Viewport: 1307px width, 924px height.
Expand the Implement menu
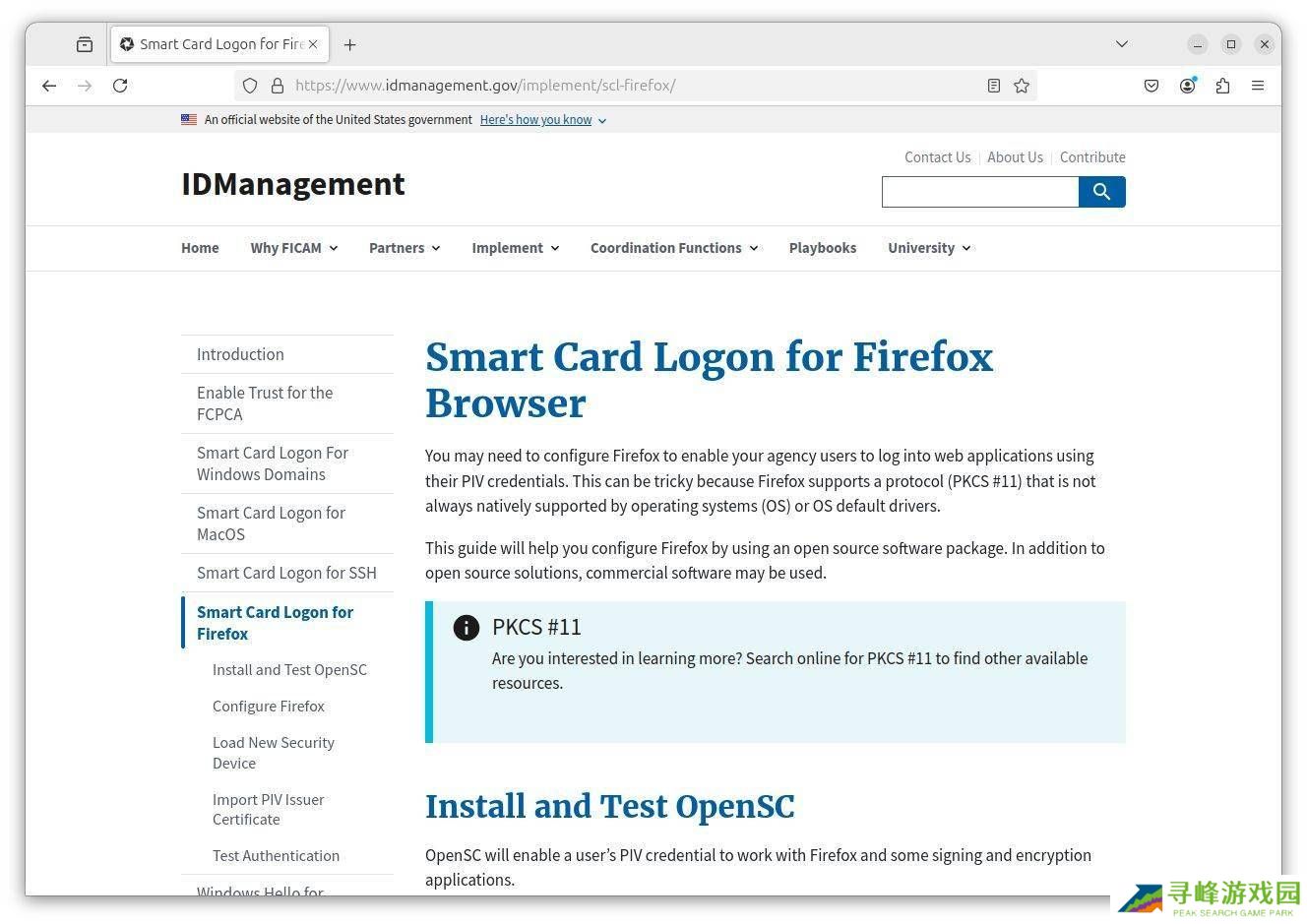pos(516,248)
